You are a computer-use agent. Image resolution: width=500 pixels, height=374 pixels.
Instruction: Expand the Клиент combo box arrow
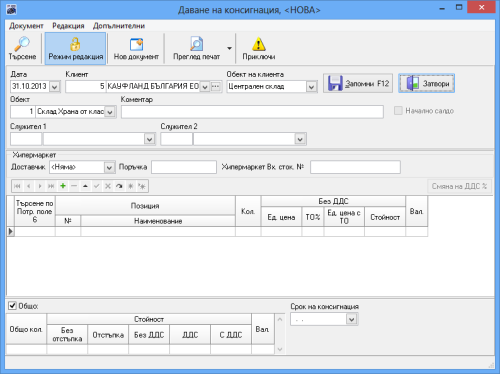pyautogui.click(x=205, y=87)
